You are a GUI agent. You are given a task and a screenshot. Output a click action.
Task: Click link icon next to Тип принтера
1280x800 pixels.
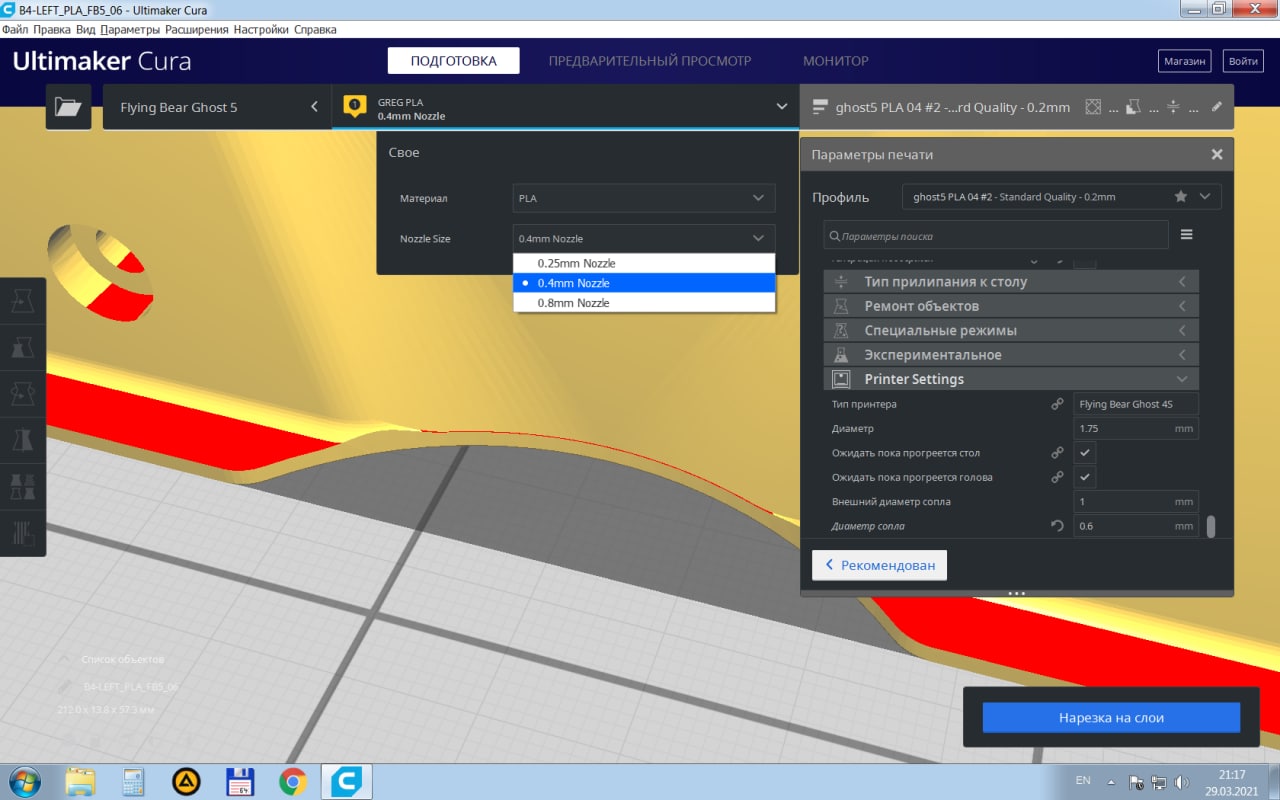[1057, 404]
